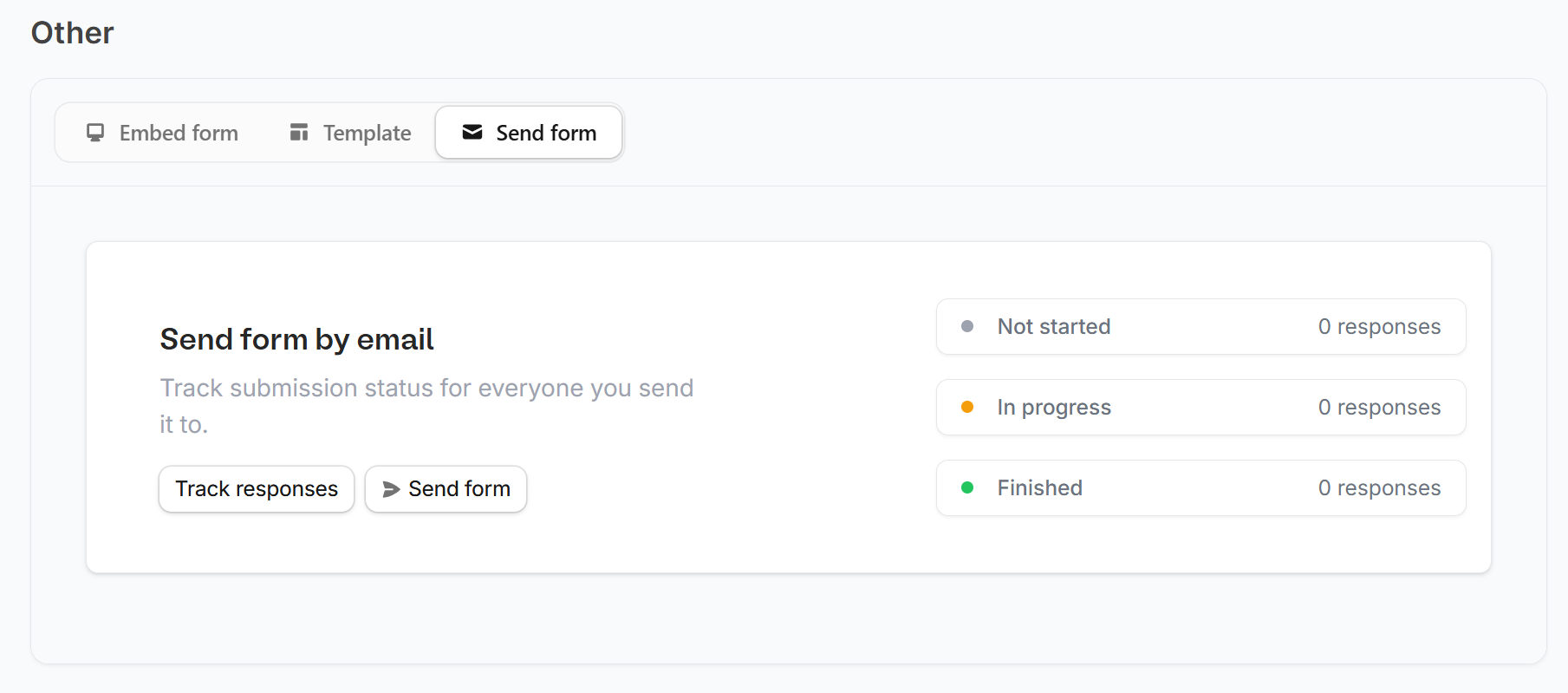The height and width of the screenshot is (693, 1568).
Task: Click the monitor icon beside Embed form
Action: click(x=95, y=133)
